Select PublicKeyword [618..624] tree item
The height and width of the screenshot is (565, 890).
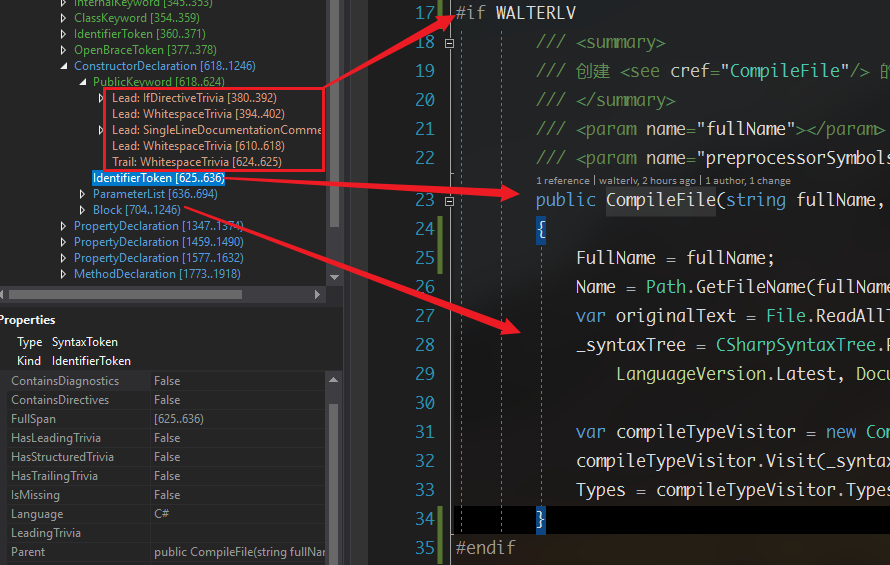[x=159, y=82]
